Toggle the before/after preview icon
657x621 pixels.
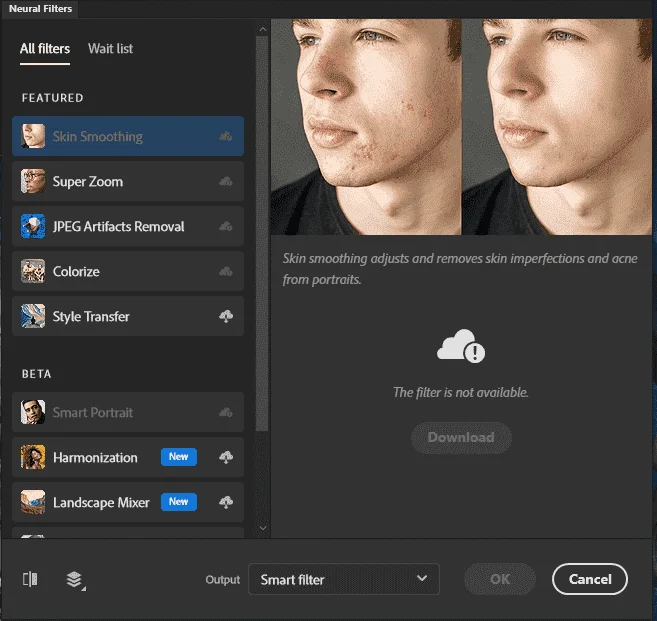(x=30, y=579)
